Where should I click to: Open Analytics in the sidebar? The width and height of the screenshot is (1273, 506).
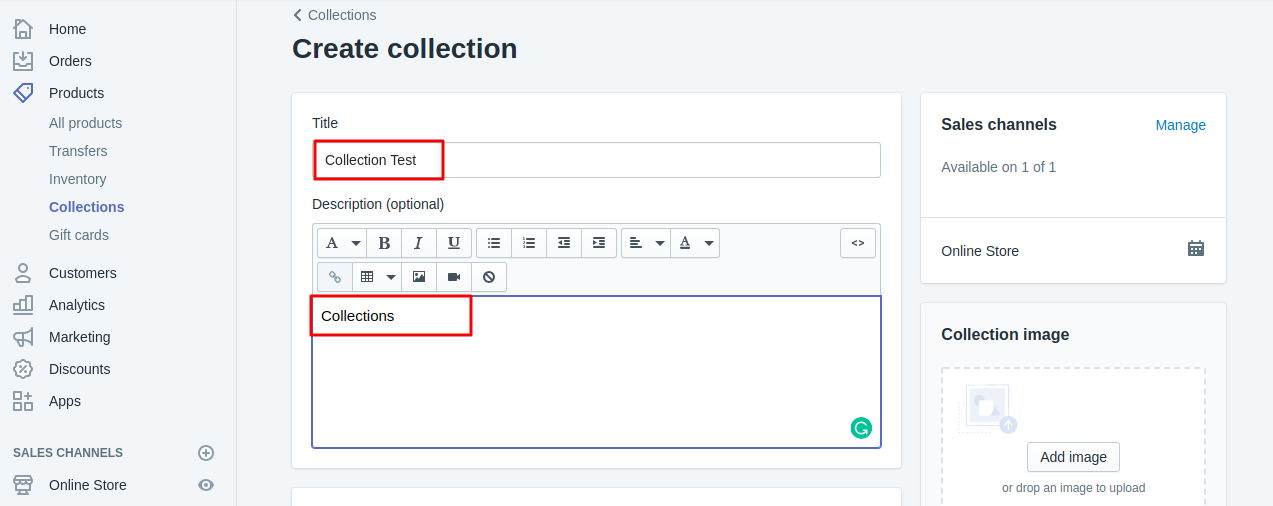(x=77, y=305)
